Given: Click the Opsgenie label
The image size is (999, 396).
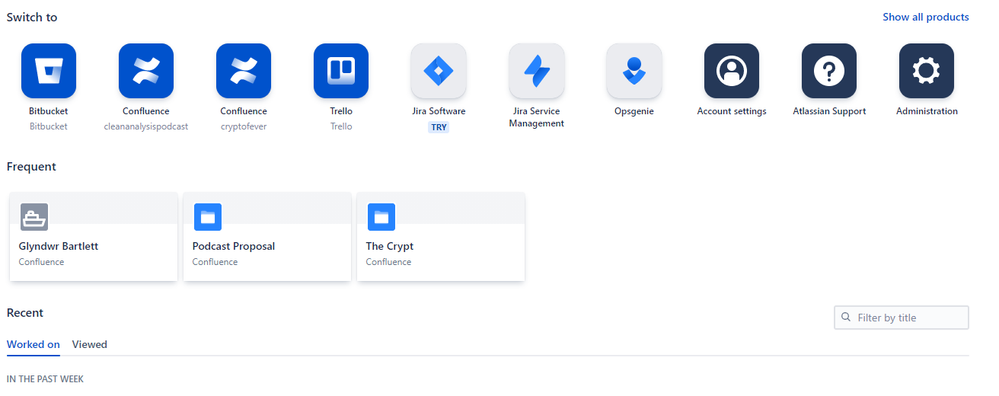Looking at the screenshot, I should pos(634,111).
